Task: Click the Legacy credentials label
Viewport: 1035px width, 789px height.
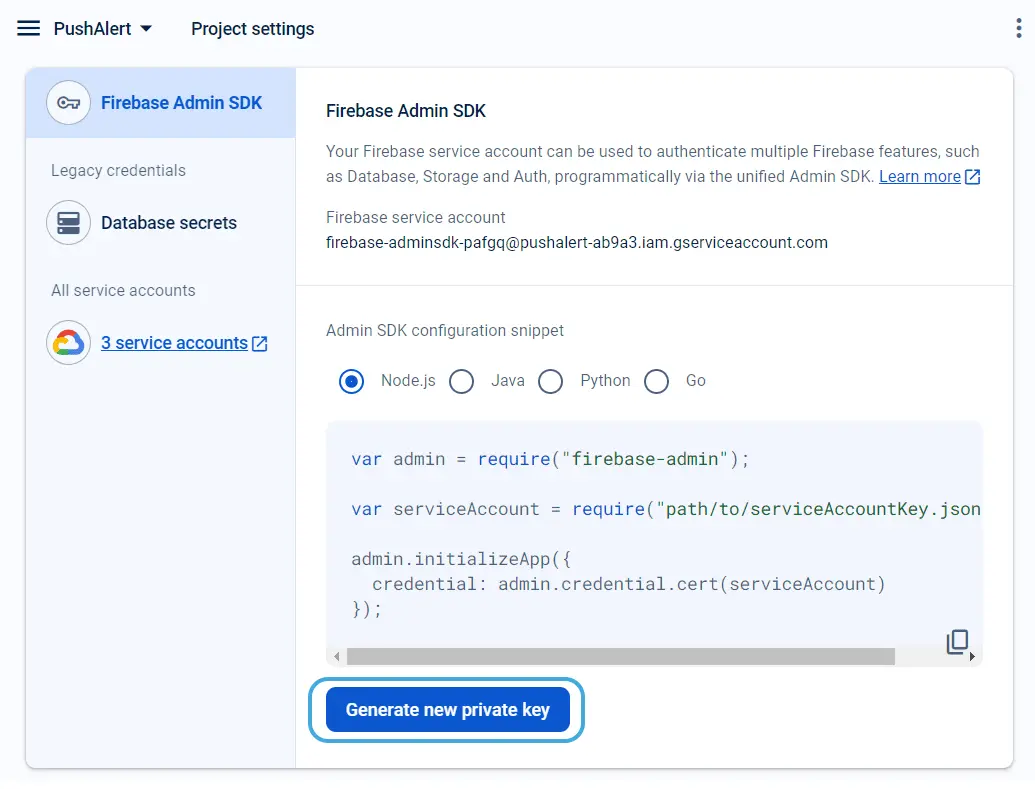Action: [x=118, y=170]
